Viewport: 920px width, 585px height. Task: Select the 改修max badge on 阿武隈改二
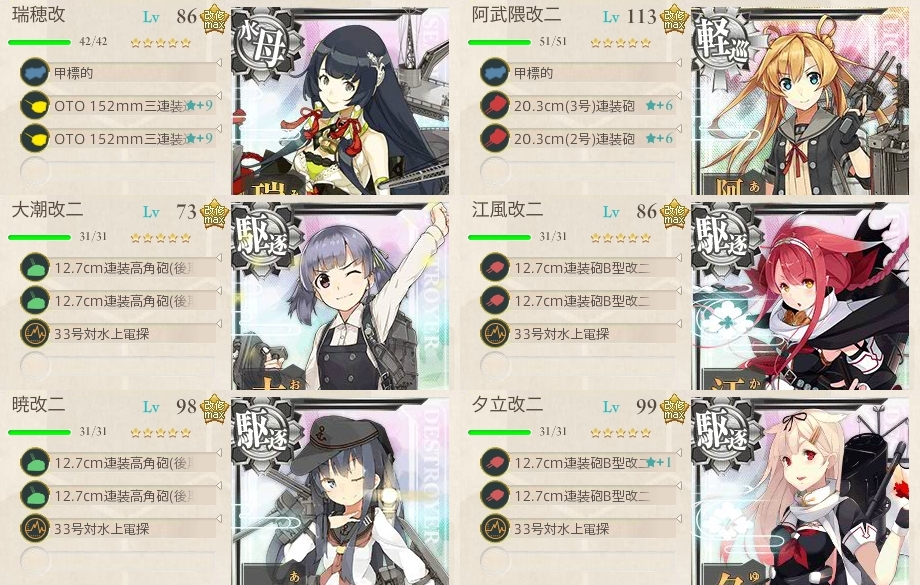coord(674,19)
